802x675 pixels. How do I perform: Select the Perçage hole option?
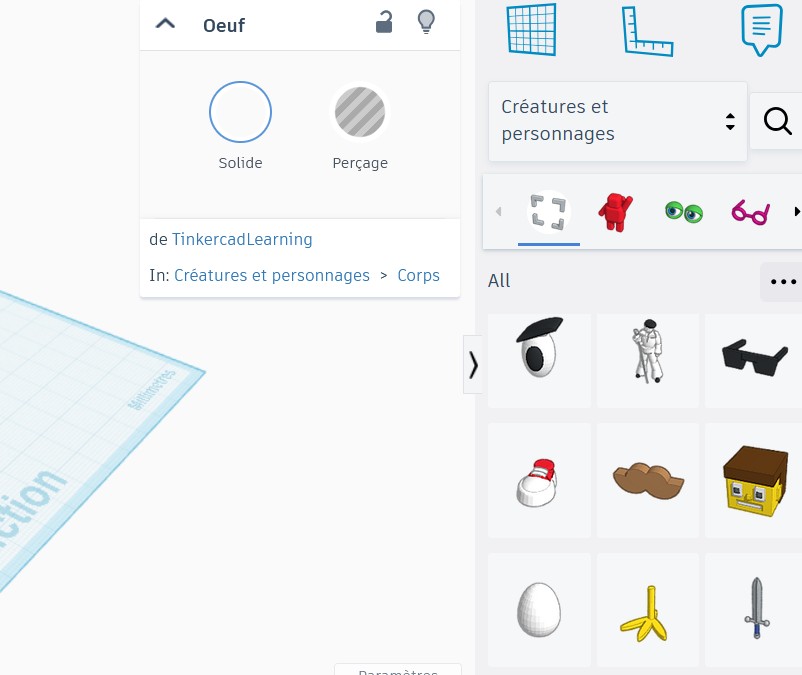coord(360,112)
